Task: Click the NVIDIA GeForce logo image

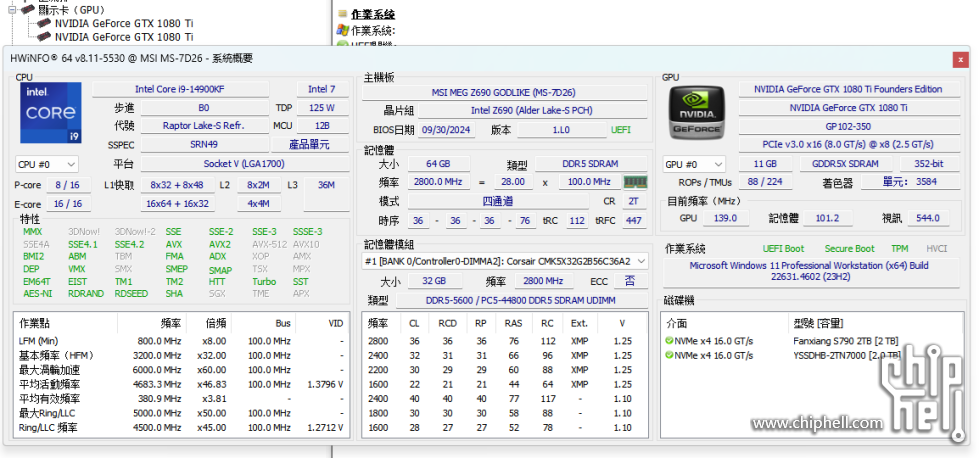Action: click(696, 113)
